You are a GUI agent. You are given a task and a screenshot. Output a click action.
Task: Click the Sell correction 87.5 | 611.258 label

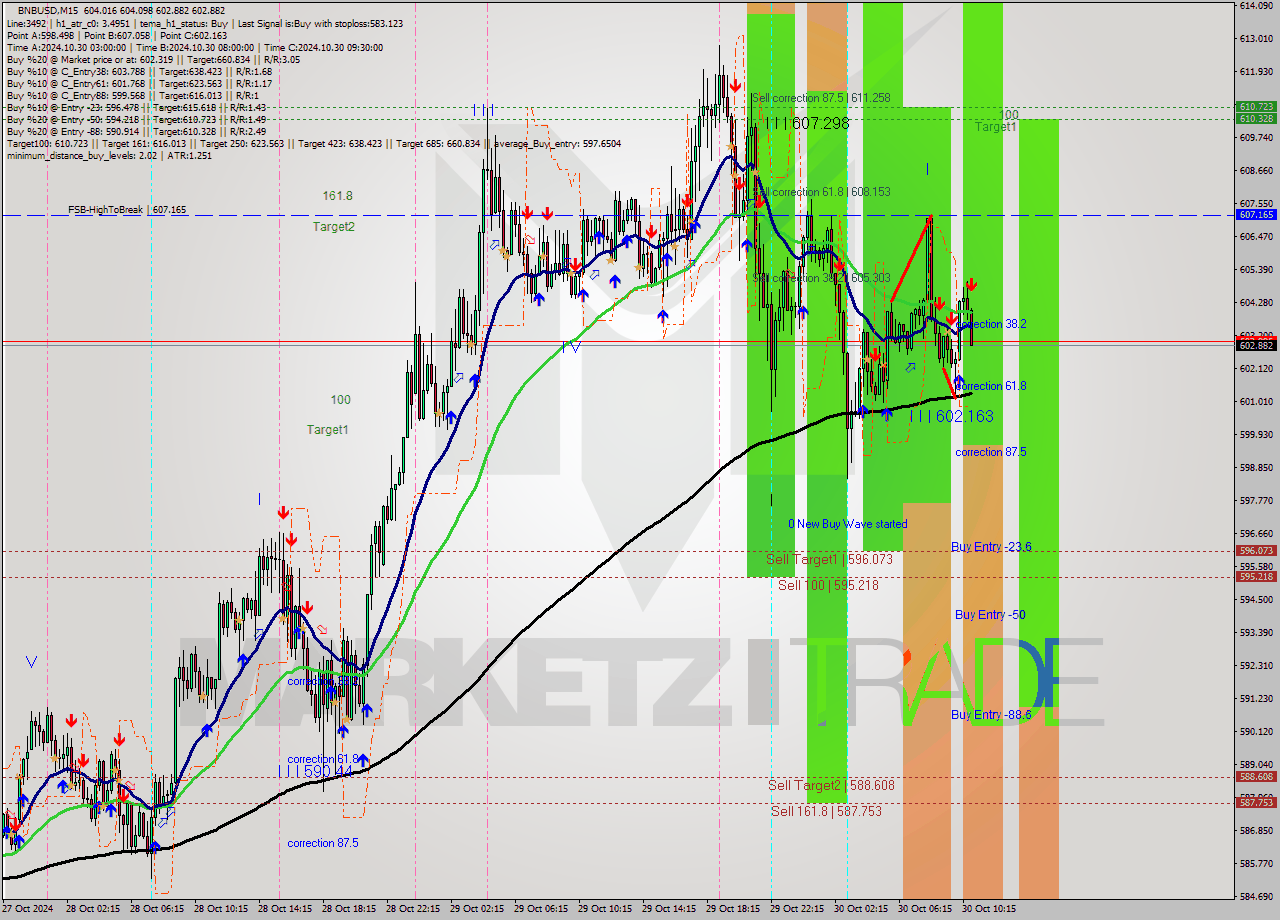click(x=821, y=98)
